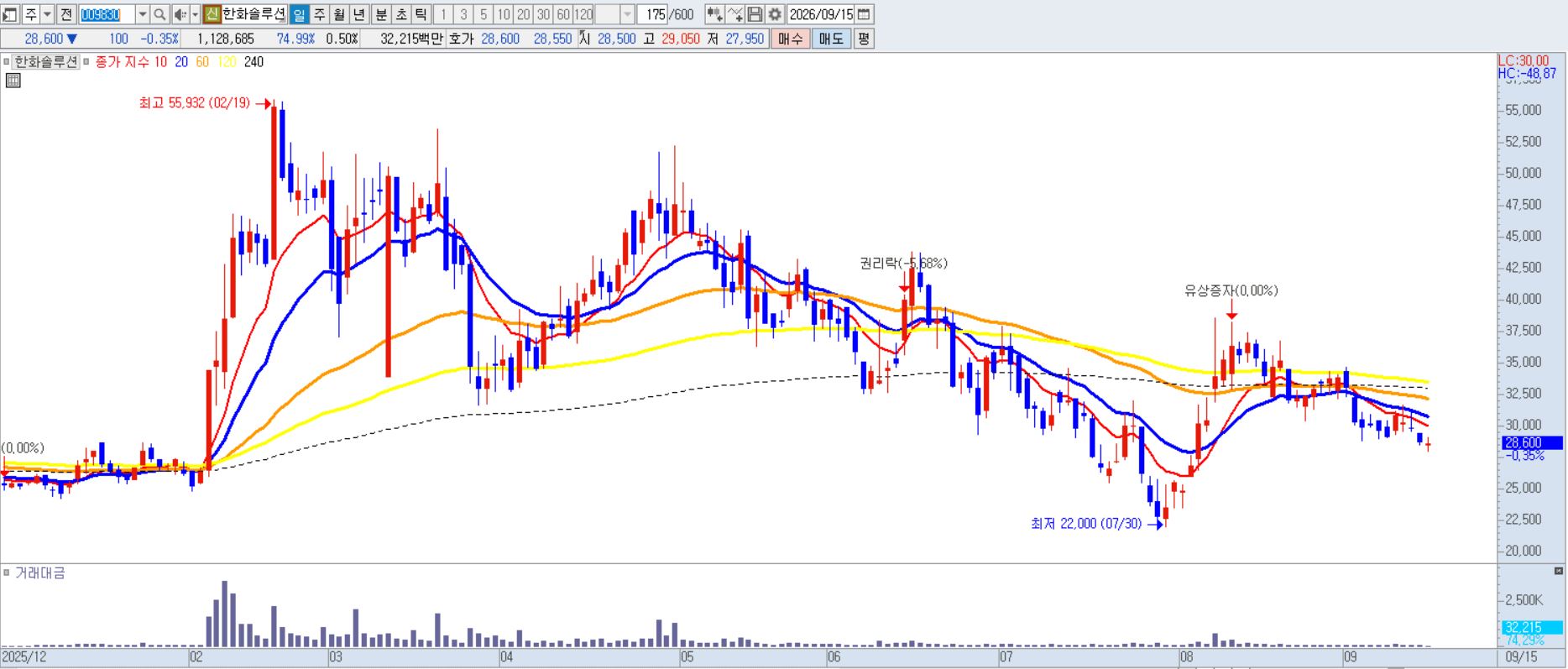
Task: Open chart settings gear icon
Action: [775, 14]
